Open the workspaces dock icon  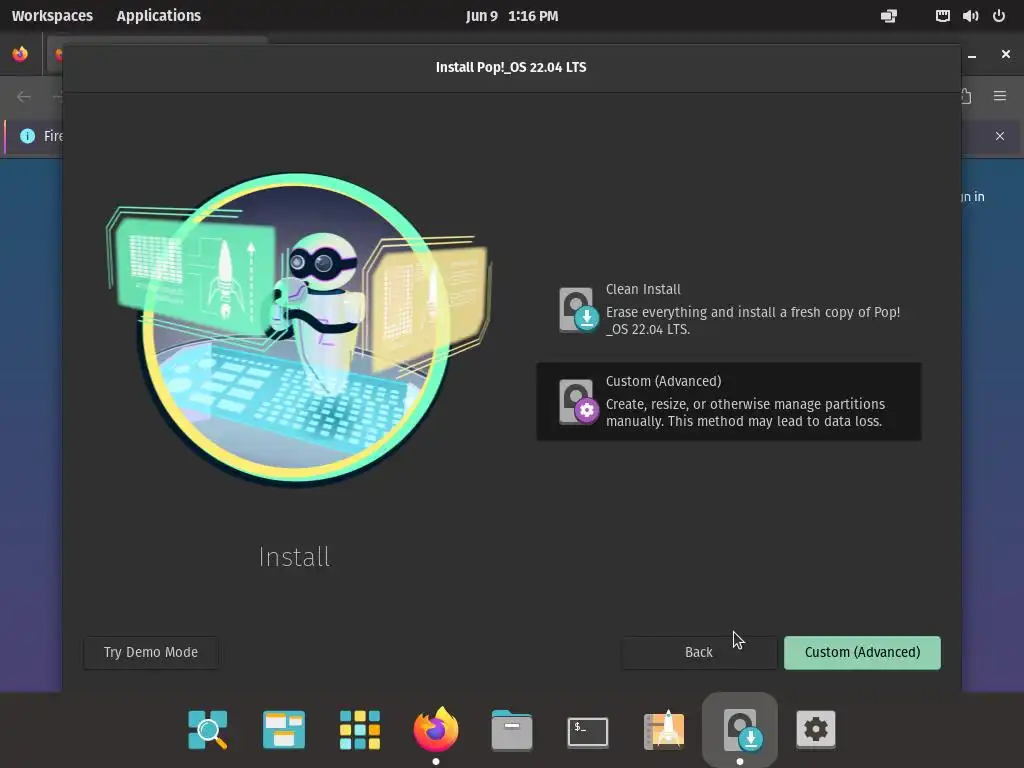283,729
